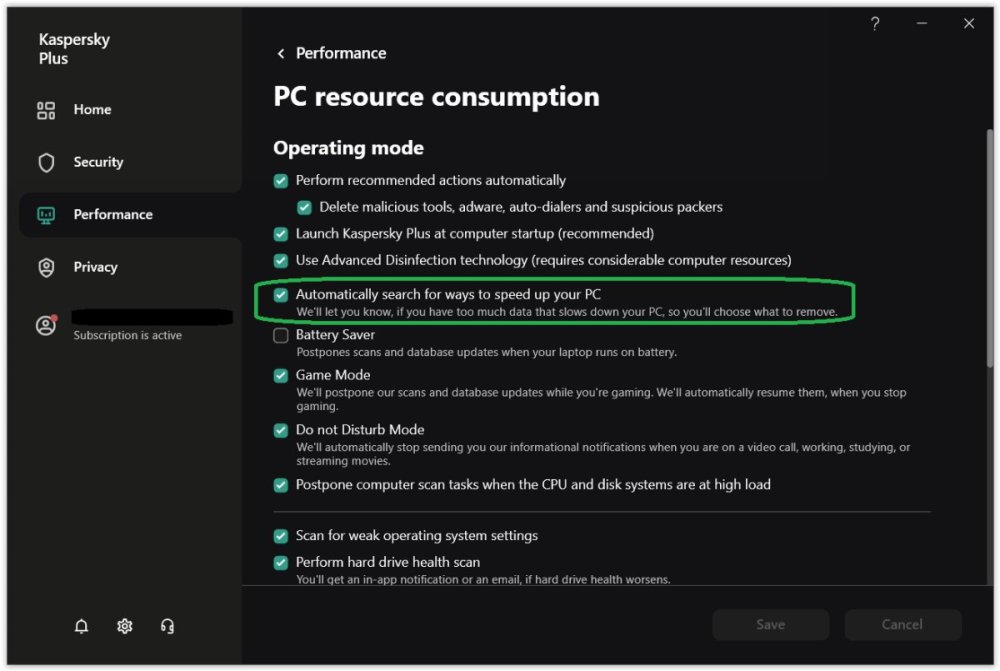Open the account profile icon

(x=46, y=325)
